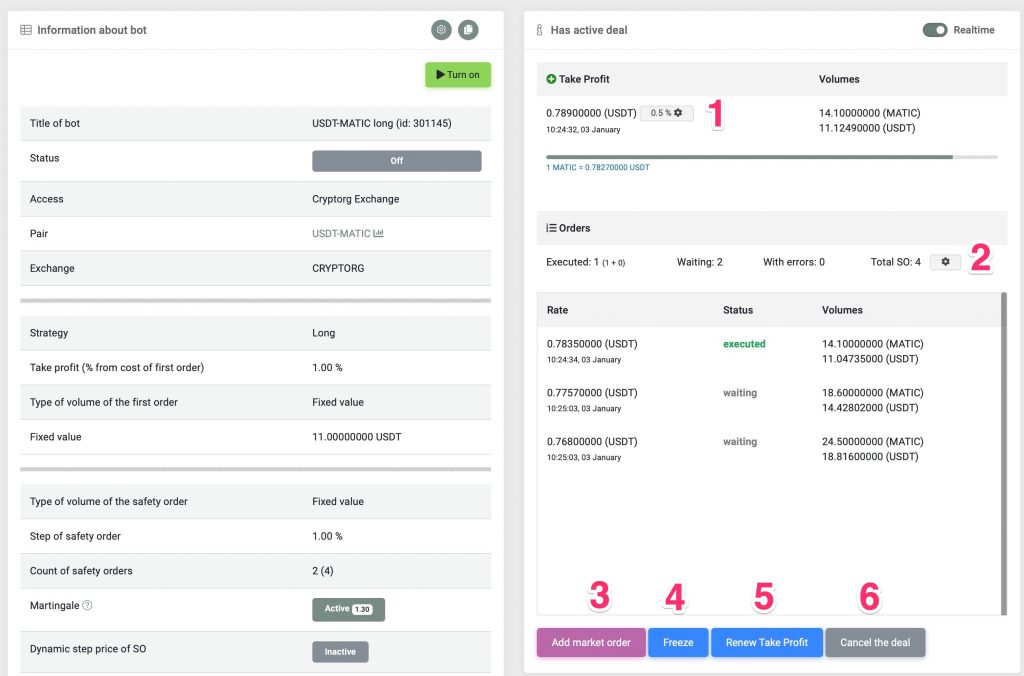Open the 0.5 % take profit settings

point(666,113)
